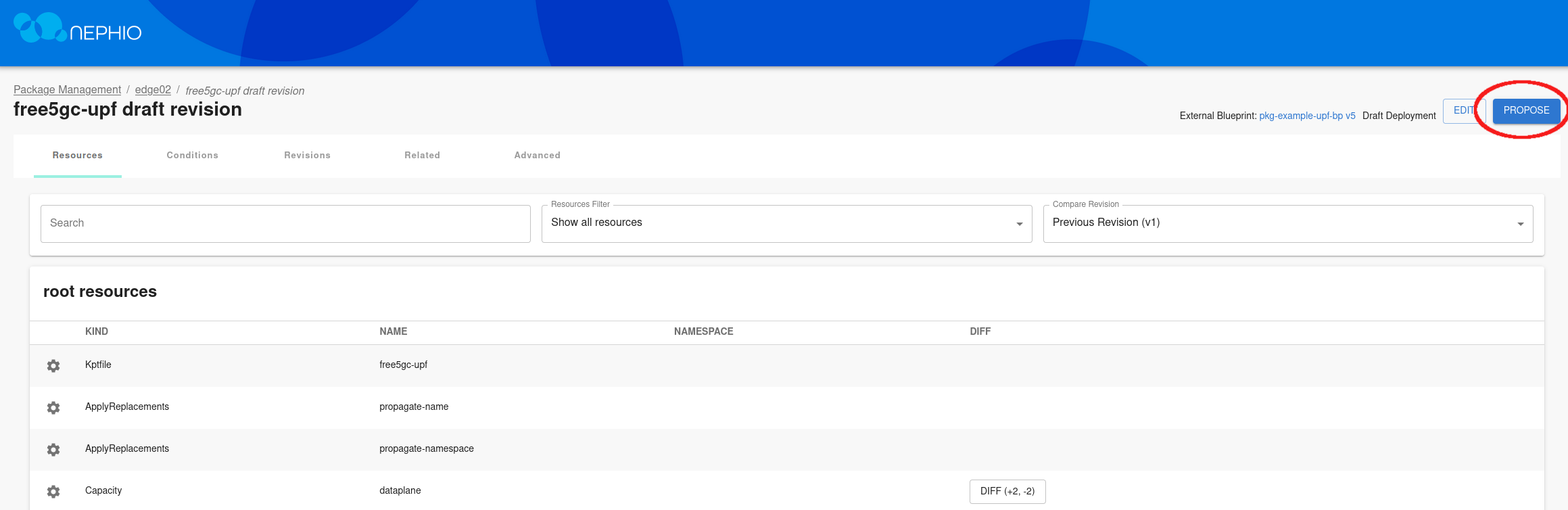
Task: Click into the Search resources field
Action: click(x=285, y=223)
